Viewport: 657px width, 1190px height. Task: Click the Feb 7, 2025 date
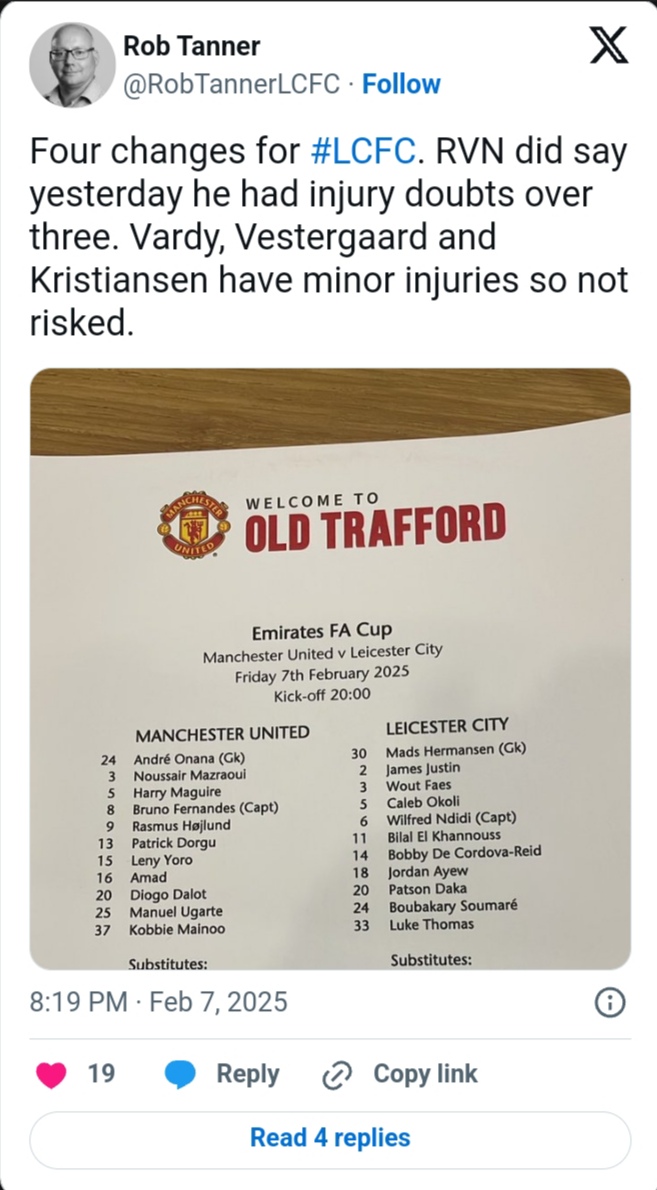(x=218, y=1002)
